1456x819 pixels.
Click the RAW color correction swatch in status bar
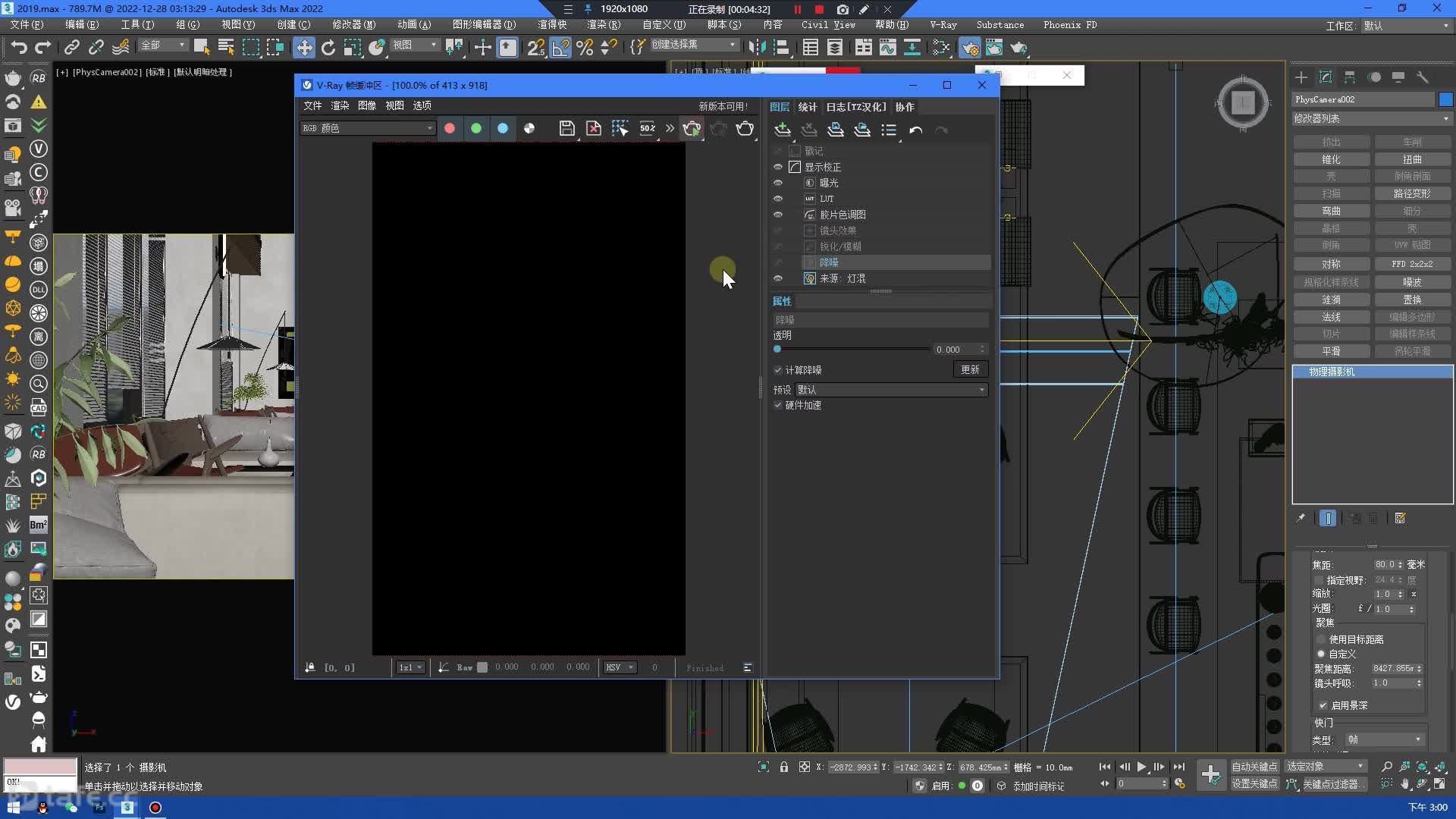[x=482, y=667]
